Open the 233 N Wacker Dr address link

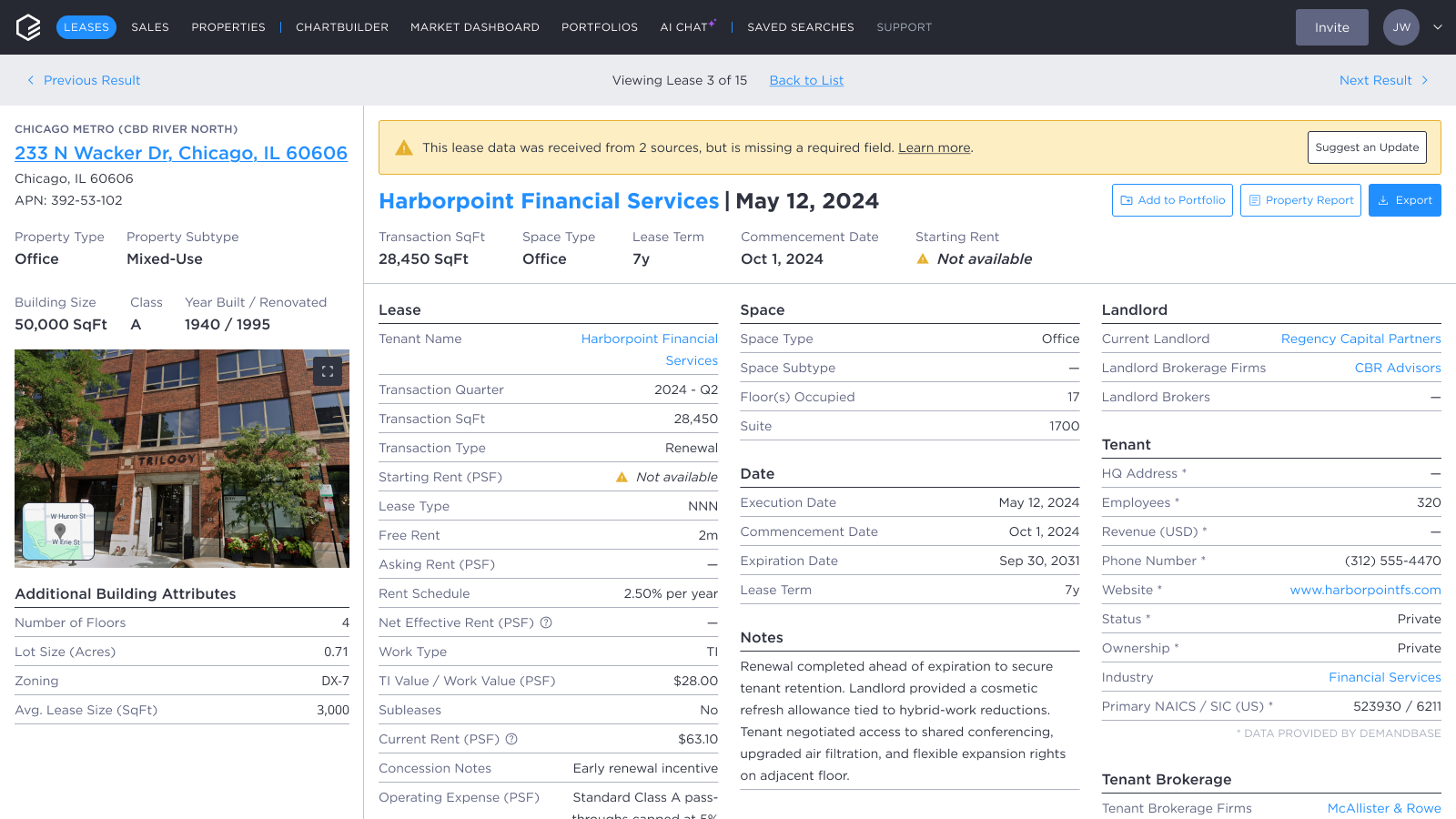coord(181,153)
